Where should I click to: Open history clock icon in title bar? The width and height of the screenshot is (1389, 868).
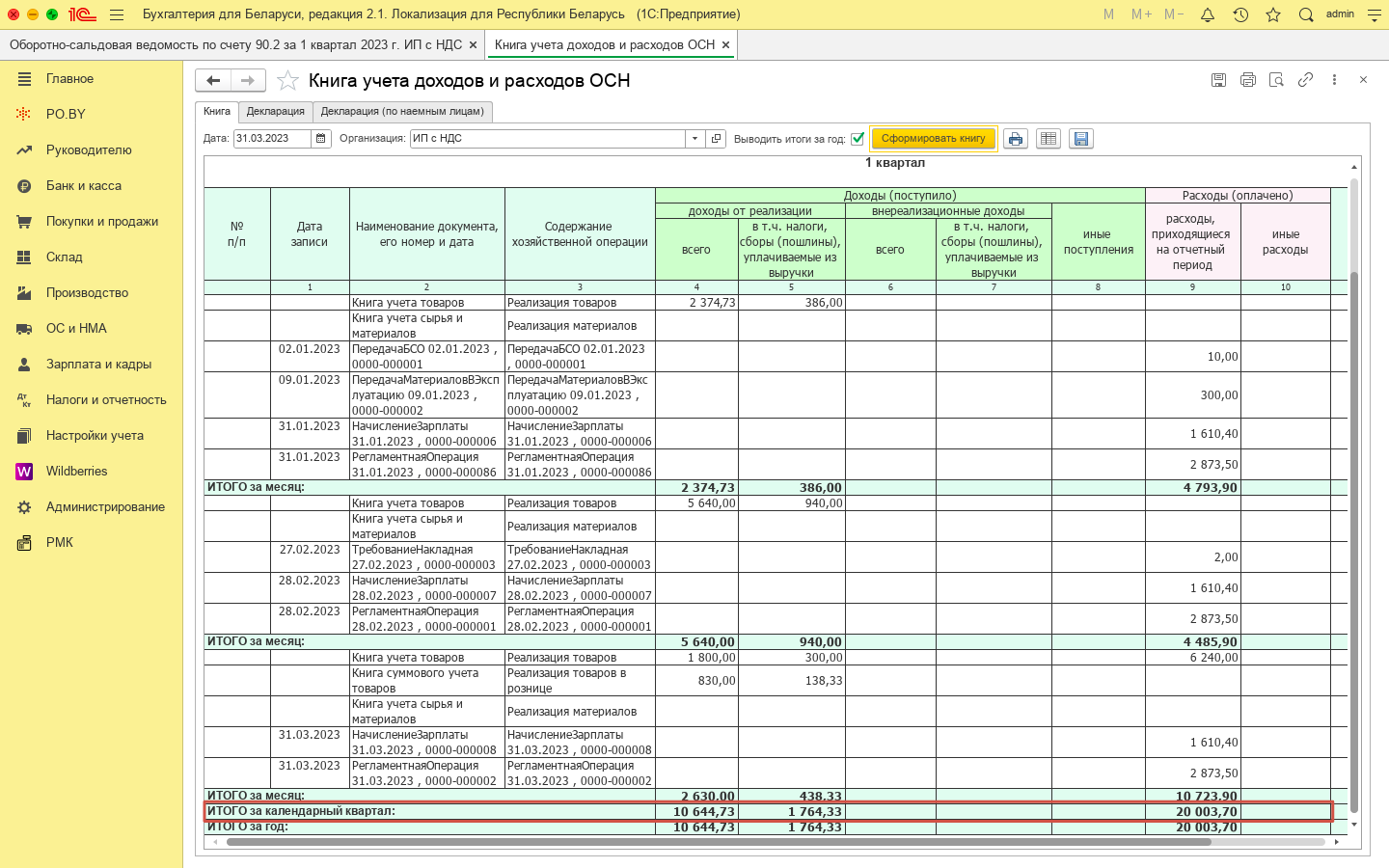click(x=1240, y=14)
